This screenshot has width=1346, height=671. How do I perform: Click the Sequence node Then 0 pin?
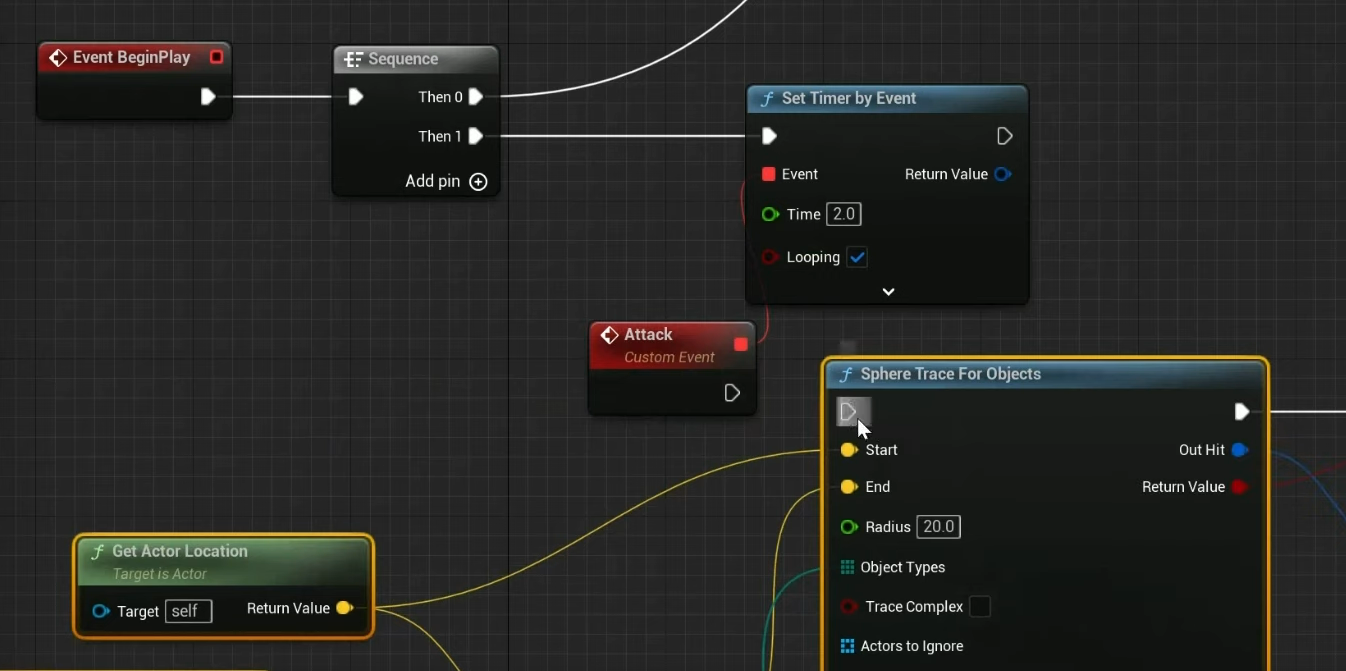point(476,97)
